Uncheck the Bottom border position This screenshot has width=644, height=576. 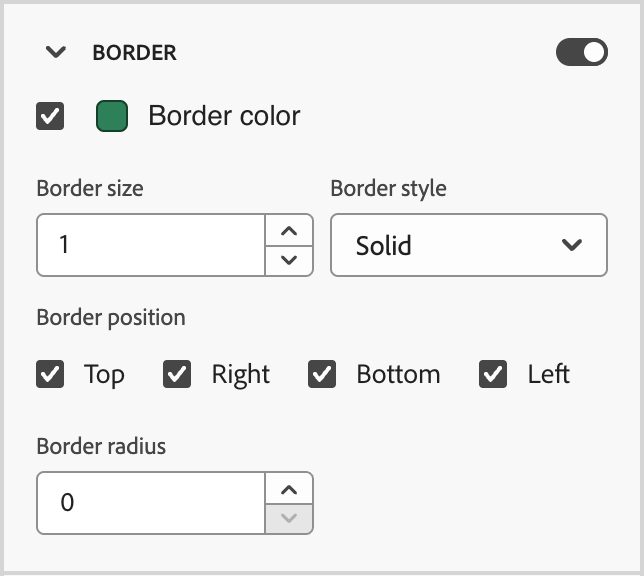tap(322, 375)
